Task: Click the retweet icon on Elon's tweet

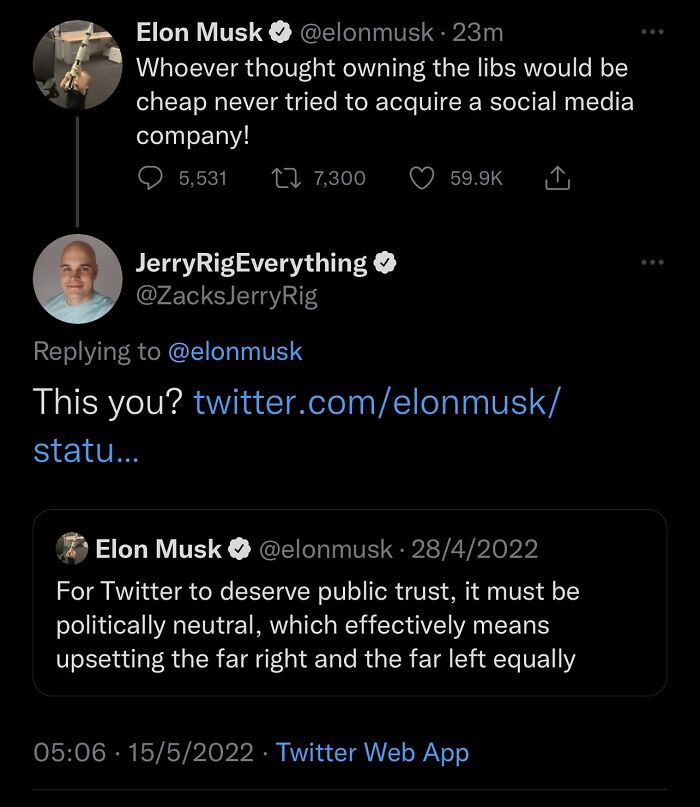Action: [285, 178]
